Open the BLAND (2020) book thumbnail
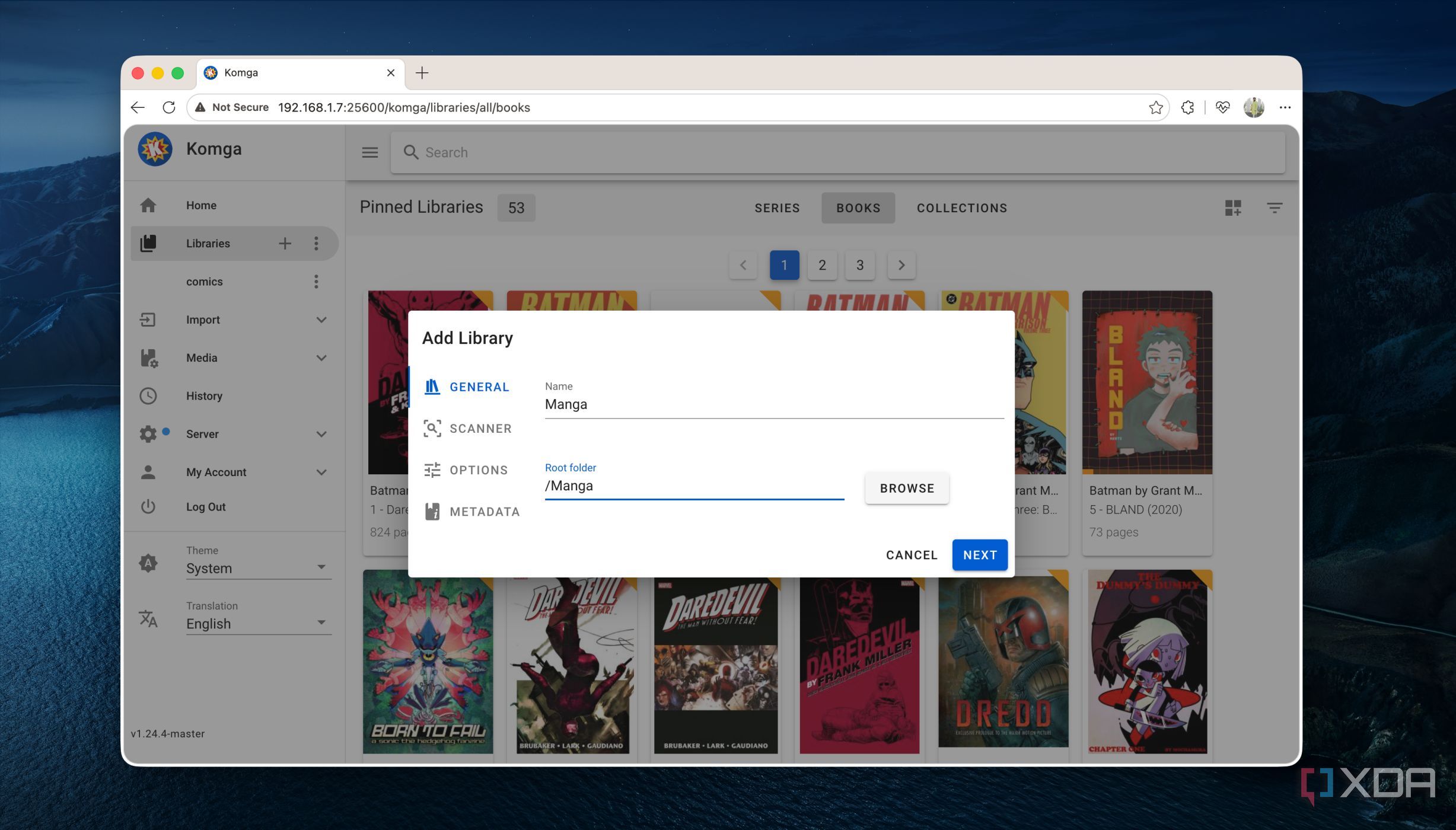This screenshot has height=830, width=1456. coord(1147,382)
